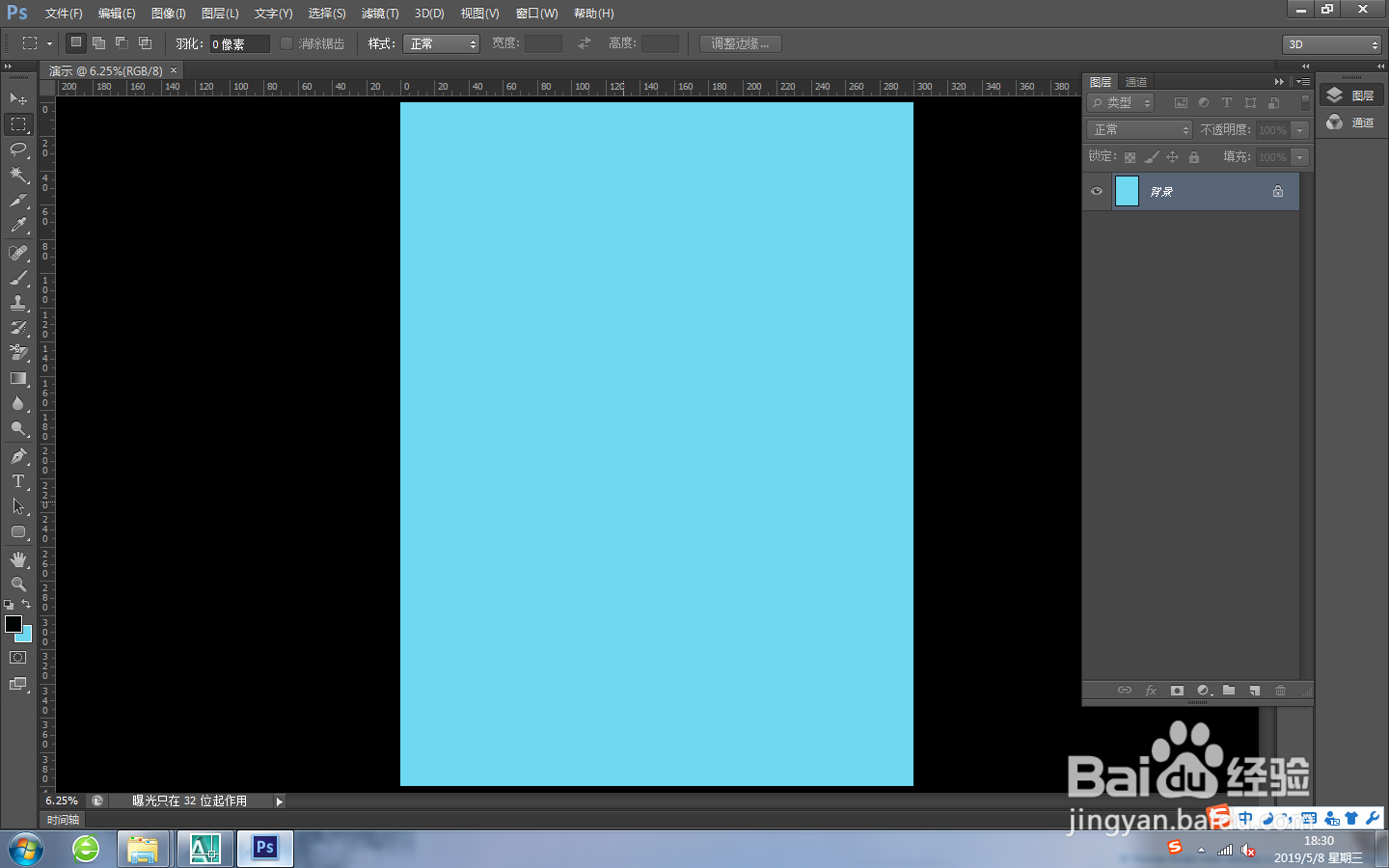This screenshot has width=1389, height=868.
Task: Click the 调整边缘 button
Action: (741, 43)
